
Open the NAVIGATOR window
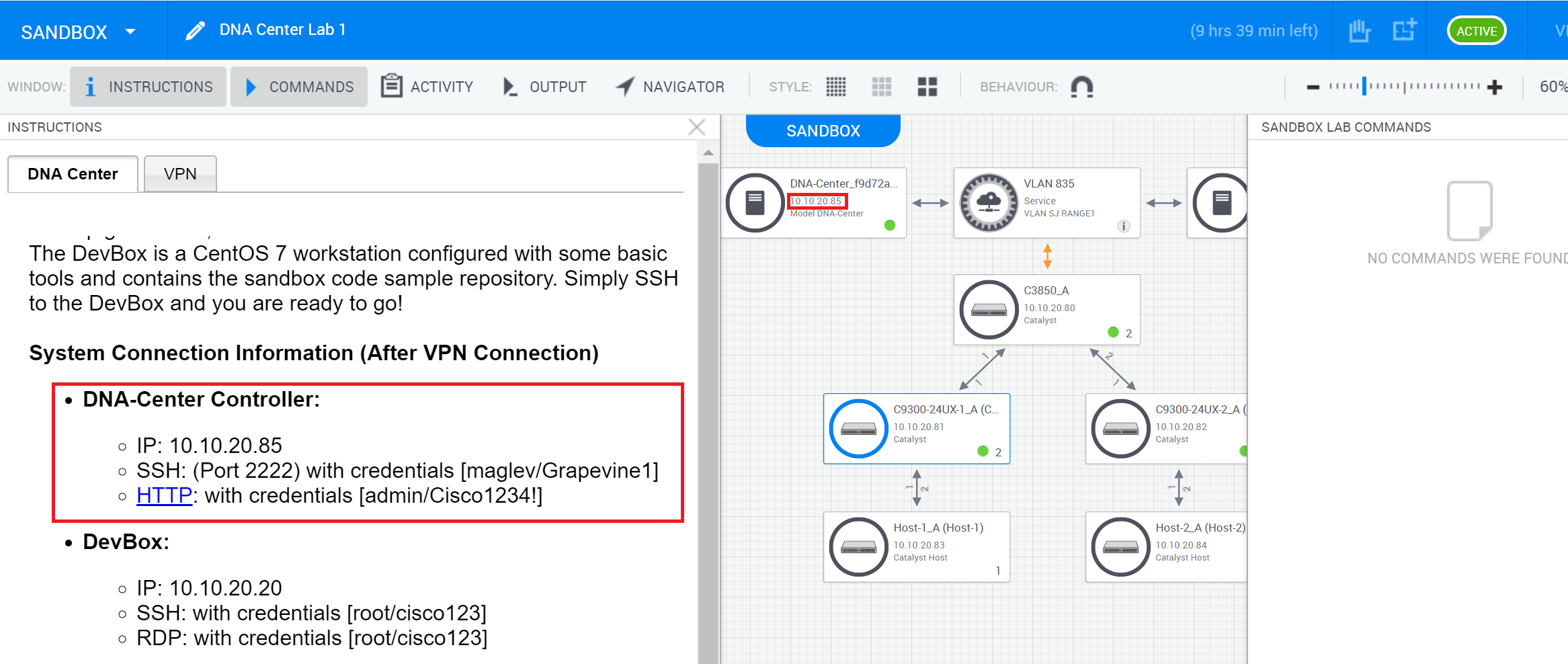tap(670, 87)
